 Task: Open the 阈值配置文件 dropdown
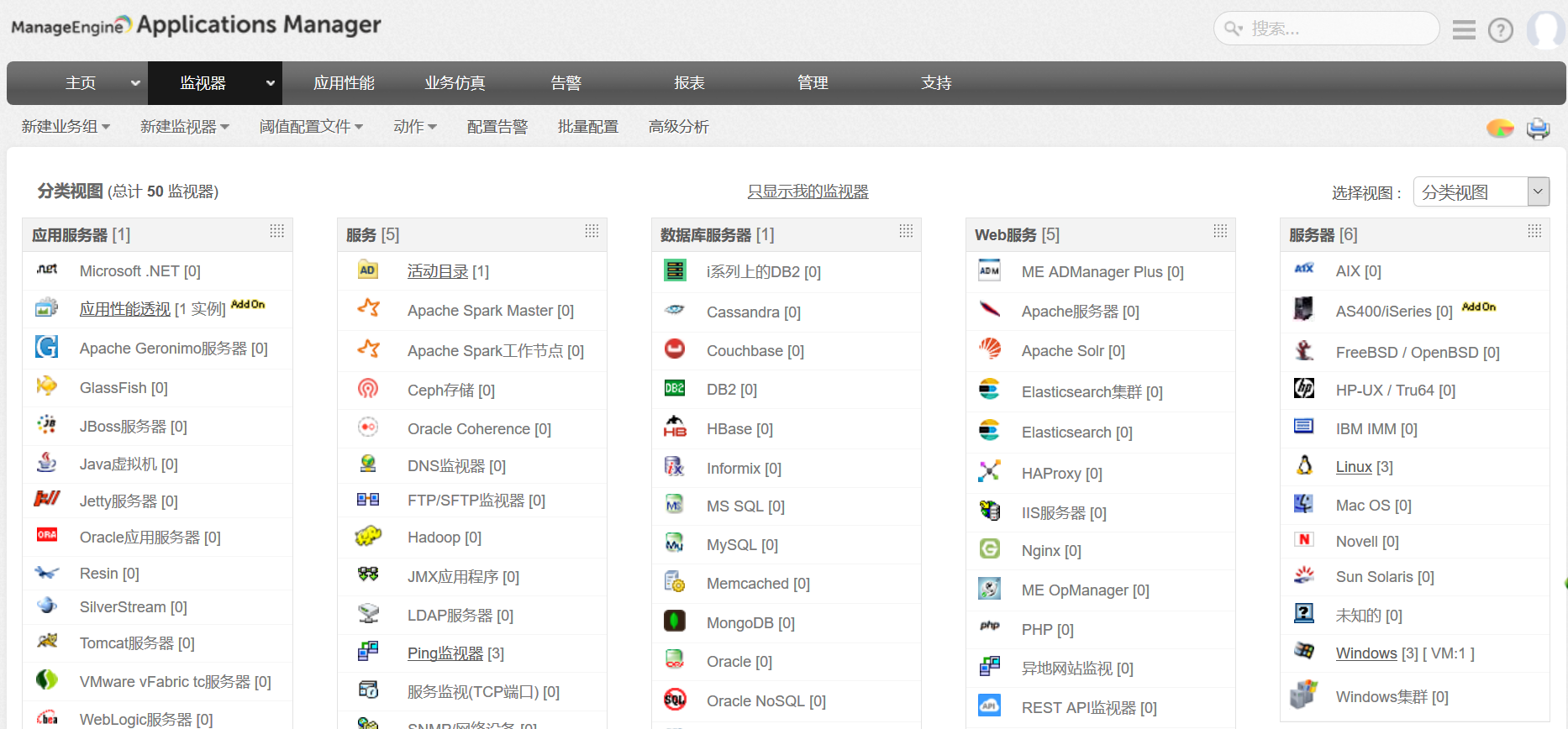coord(311,127)
